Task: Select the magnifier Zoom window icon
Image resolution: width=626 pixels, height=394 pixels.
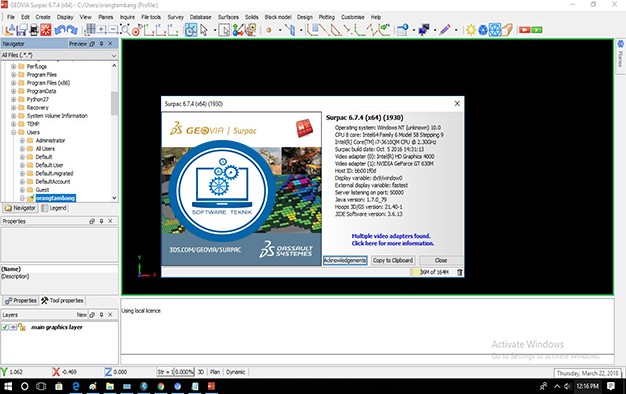Action: tap(125, 30)
